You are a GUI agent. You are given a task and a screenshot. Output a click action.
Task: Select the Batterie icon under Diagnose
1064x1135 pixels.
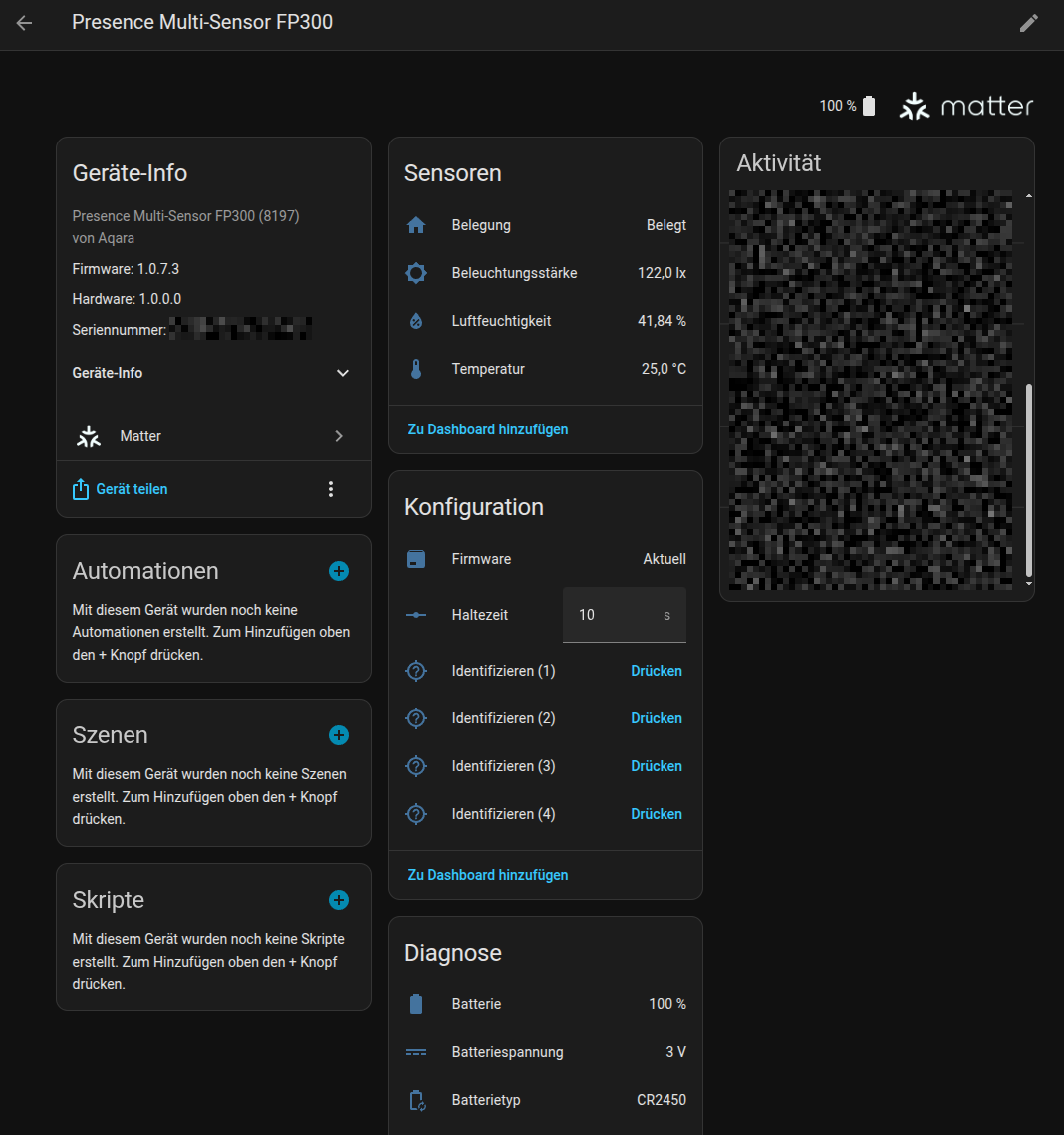pos(415,1004)
